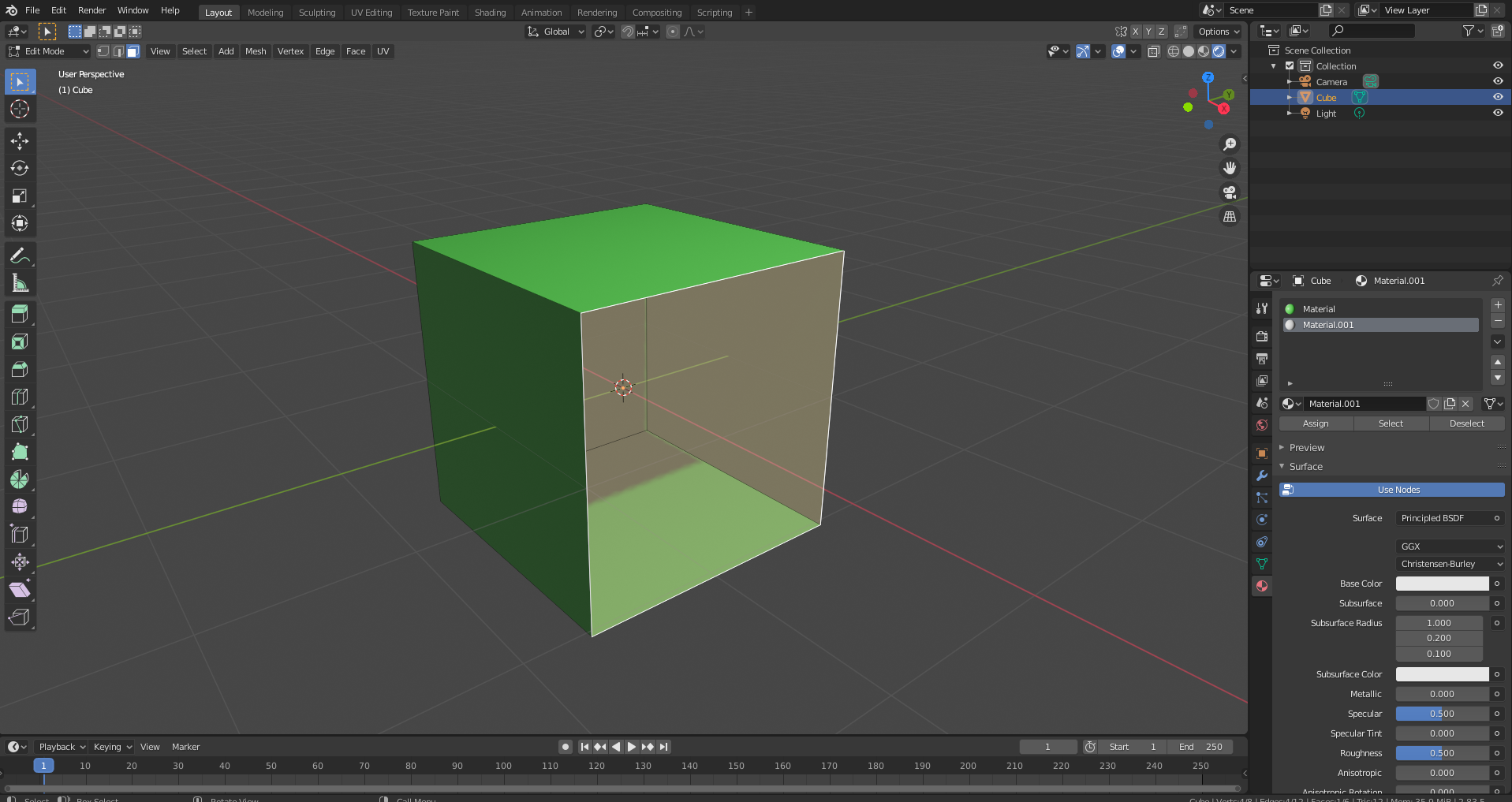Open the Face menu
The image size is (1512, 802).
click(356, 51)
